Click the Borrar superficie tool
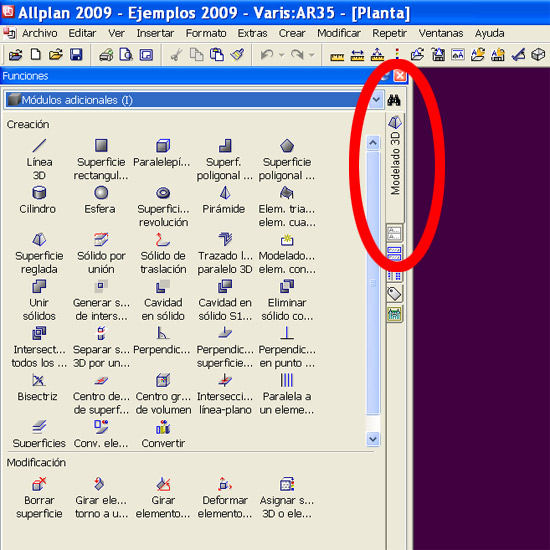The image size is (550, 550). pos(39,497)
